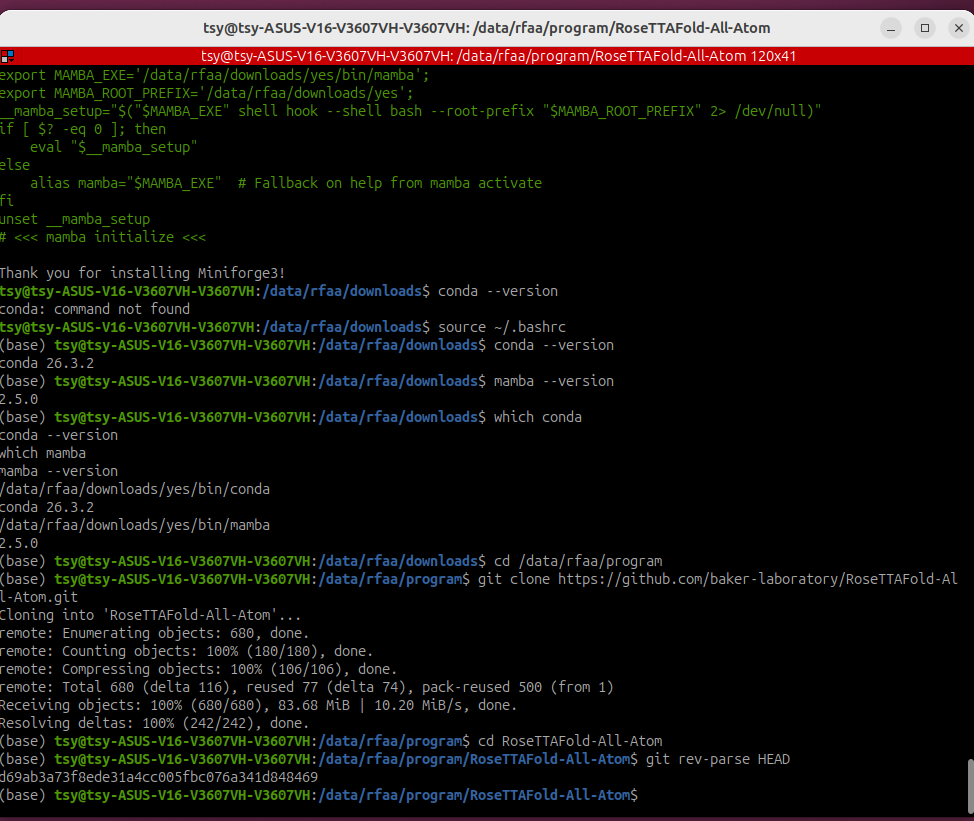Click the commit hash d69ab3a73f8ede31a4cc005fbc076a341d848469
974x821 pixels.
pos(158,777)
